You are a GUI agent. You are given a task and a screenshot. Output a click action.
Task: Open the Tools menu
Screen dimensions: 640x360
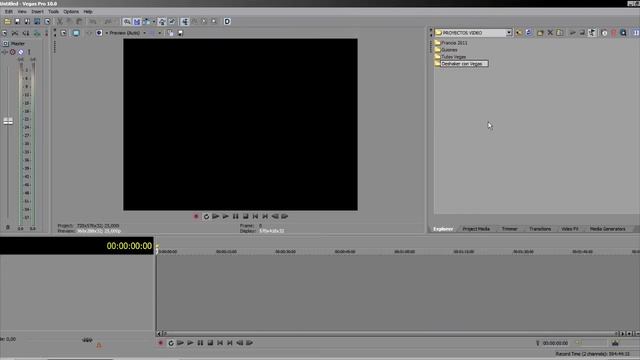coord(53,11)
